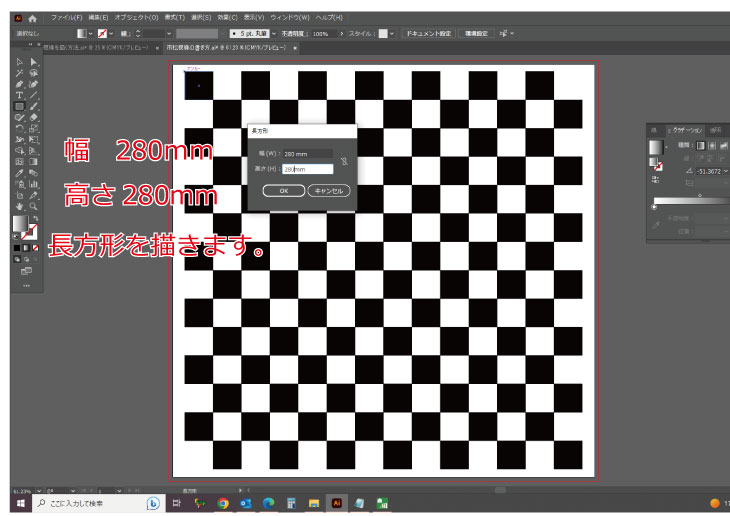Select the Eyedropper tool

pos(19,172)
